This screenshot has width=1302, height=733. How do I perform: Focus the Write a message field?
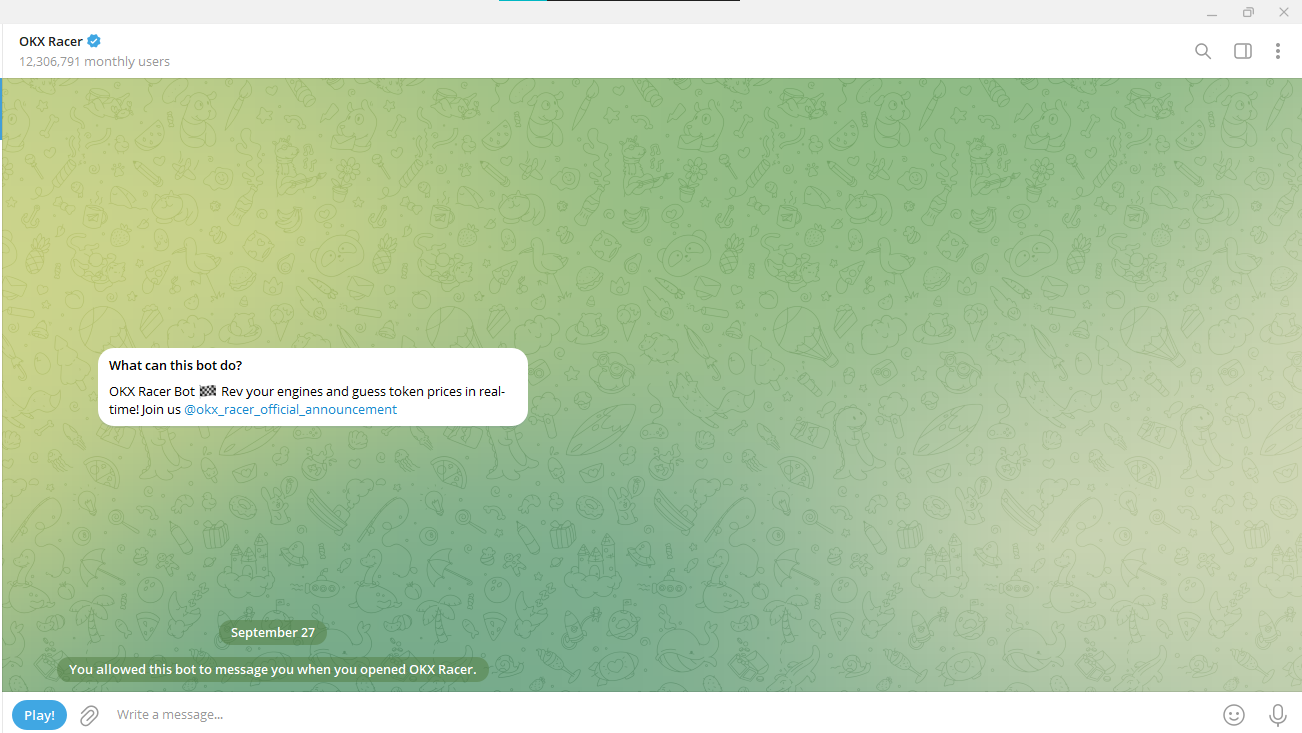coord(660,715)
